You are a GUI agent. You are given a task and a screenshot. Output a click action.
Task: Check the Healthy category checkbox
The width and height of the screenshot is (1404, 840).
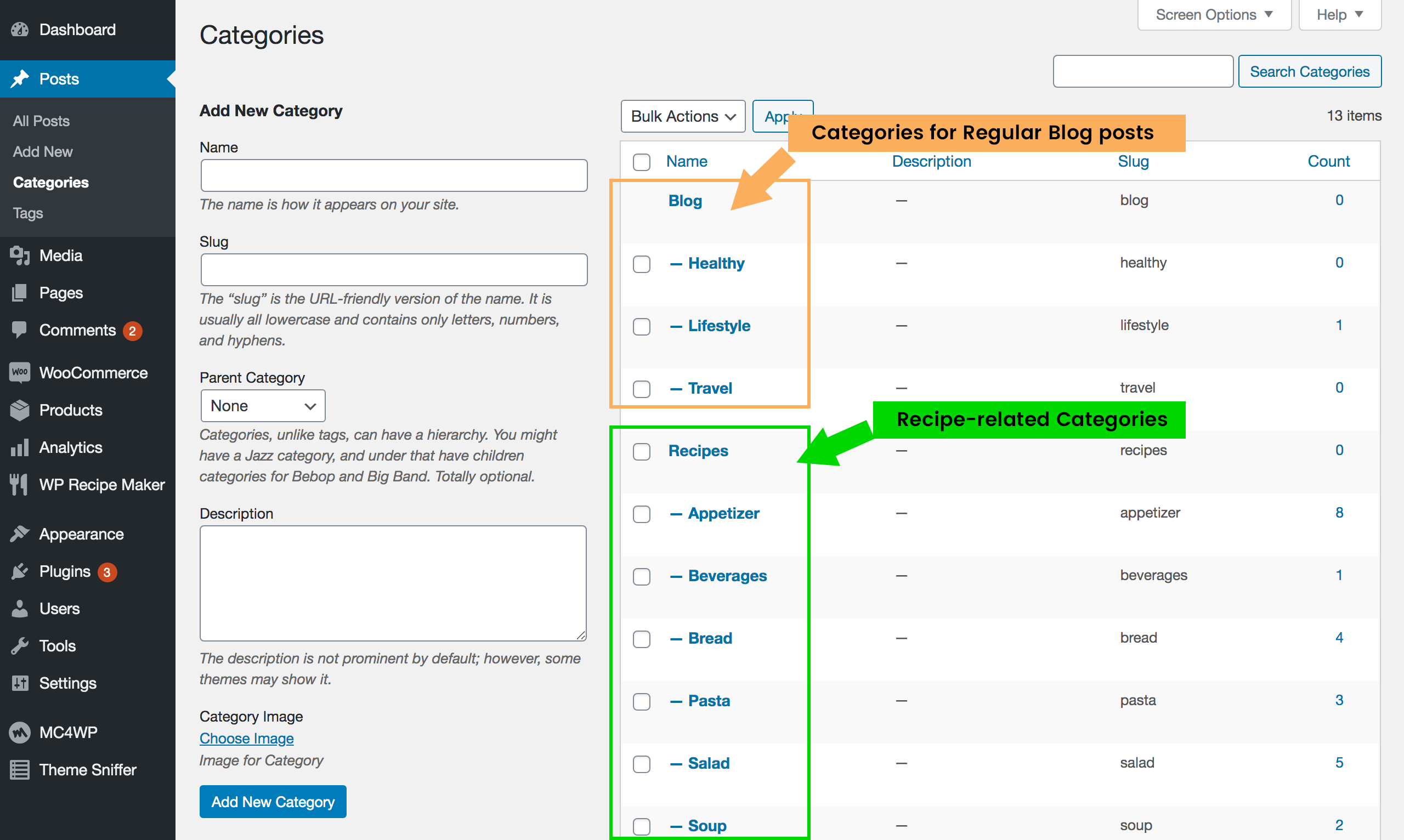[641, 264]
